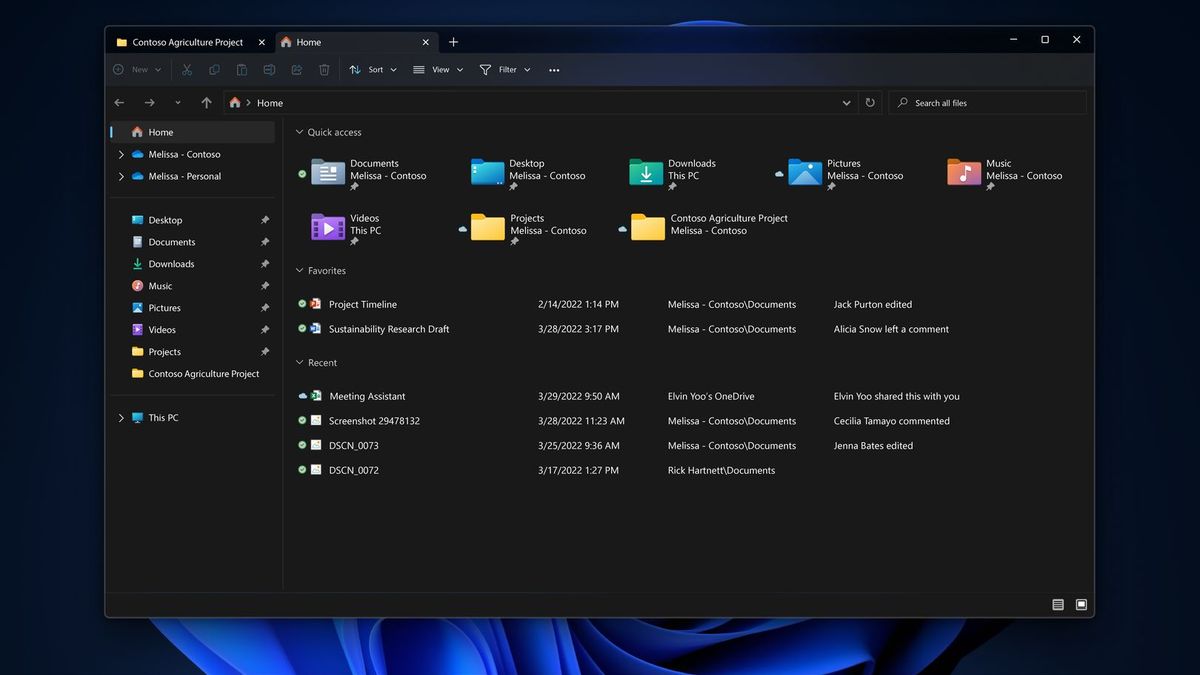This screenshot has width=1200, height=675.
Task: Click 'Alicia Snow left a comment' activity
Action: tap(892, 329)
